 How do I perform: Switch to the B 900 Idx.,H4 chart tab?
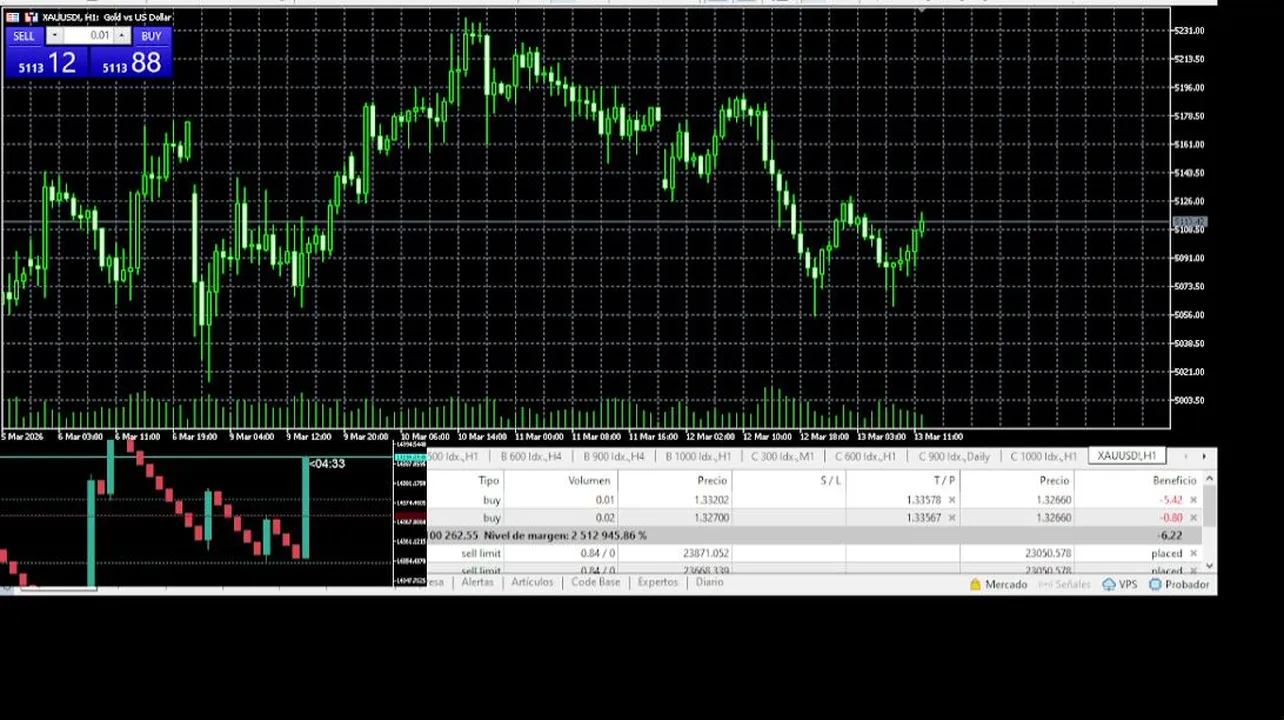[613, 456]
